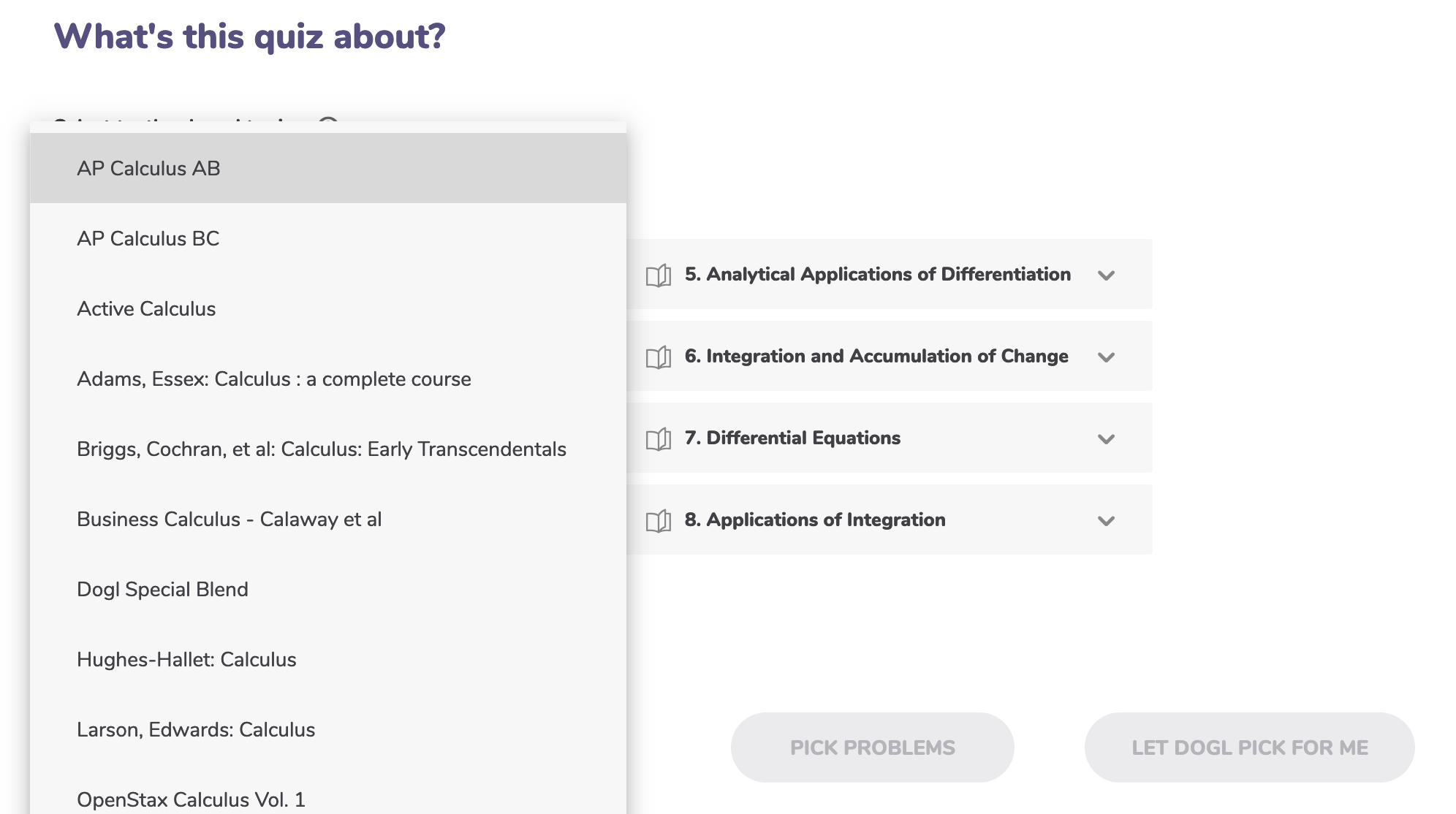Pick Adams, Essex: Calculus a complete course
Screen dimensions: 1456x814
pyautogui.click(x=328, y=379)
